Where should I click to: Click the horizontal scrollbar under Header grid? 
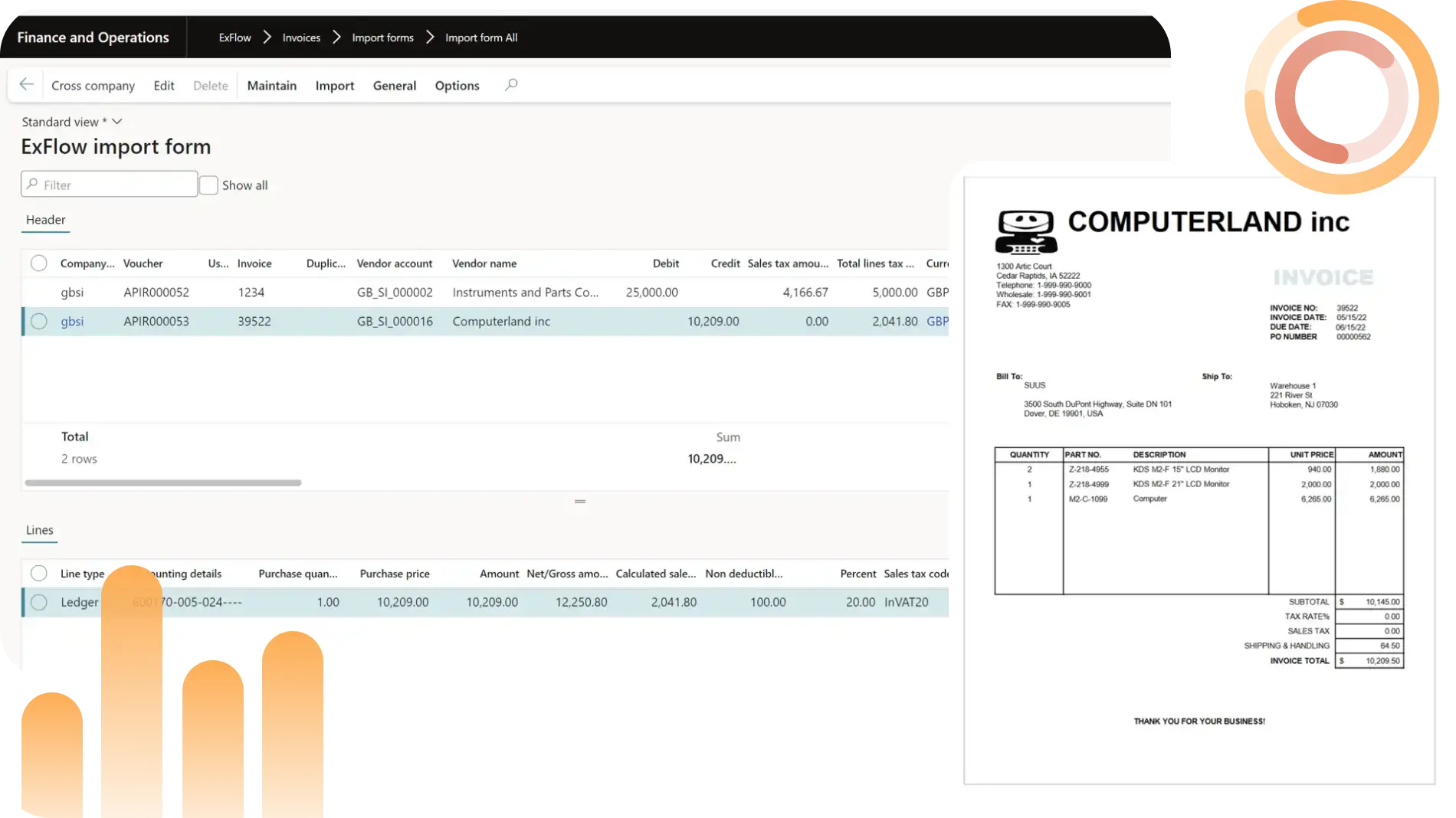[162, 483]
